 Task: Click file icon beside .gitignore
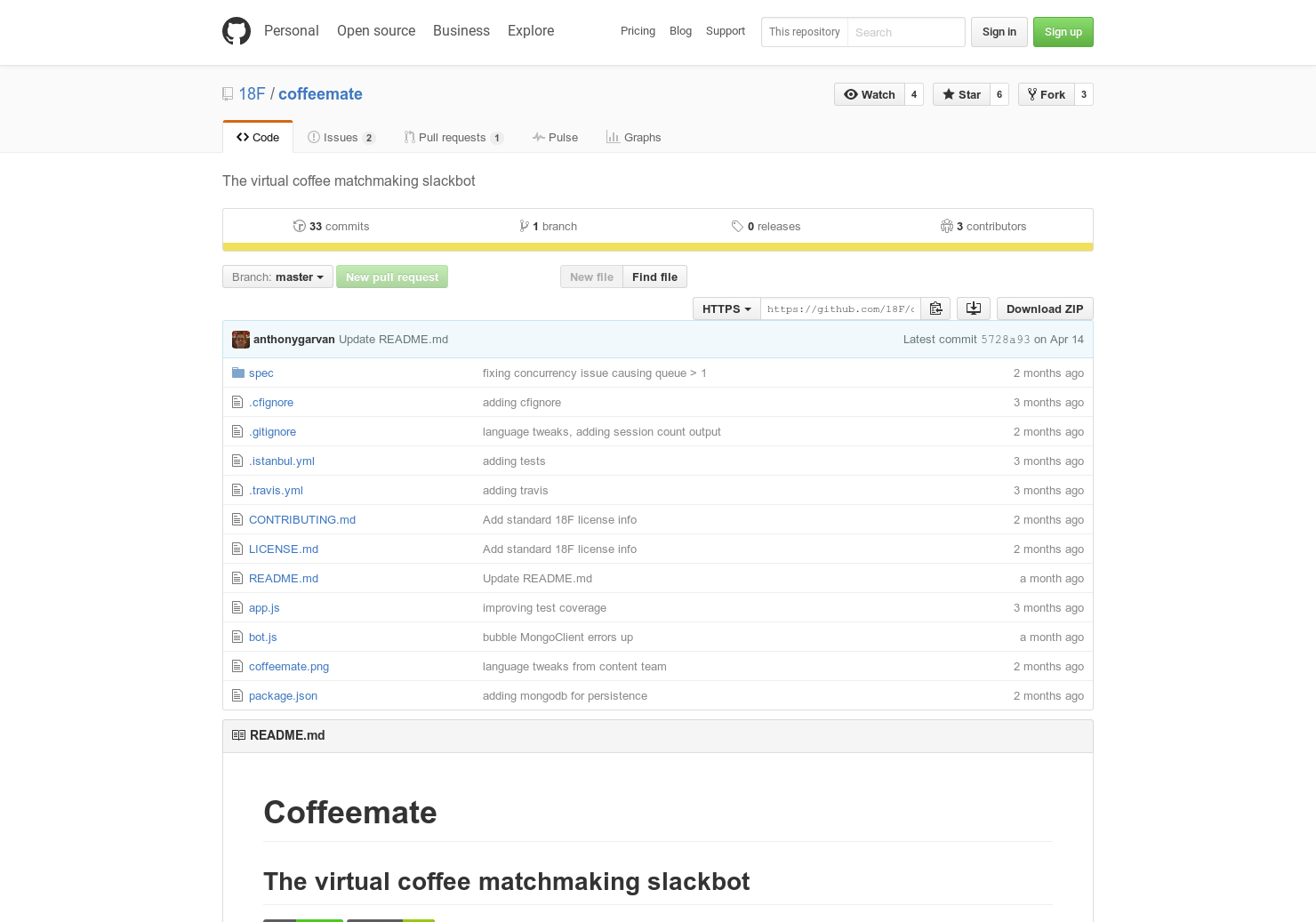click(x=237, y=431)
